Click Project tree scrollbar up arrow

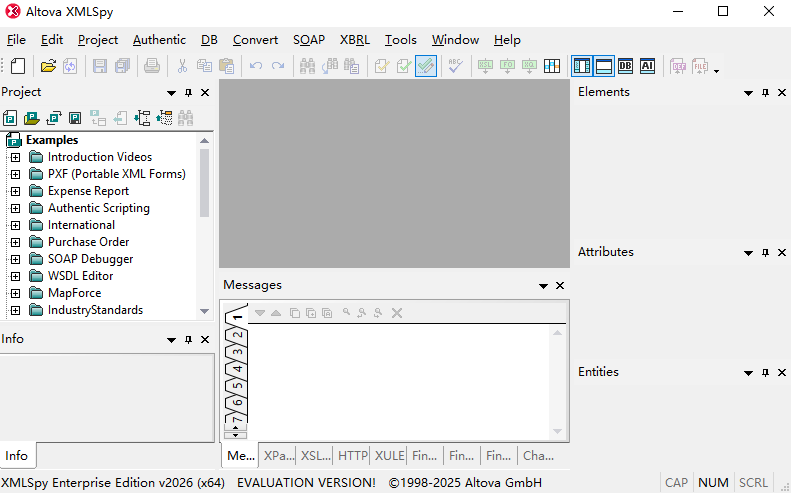pos(204,141)
